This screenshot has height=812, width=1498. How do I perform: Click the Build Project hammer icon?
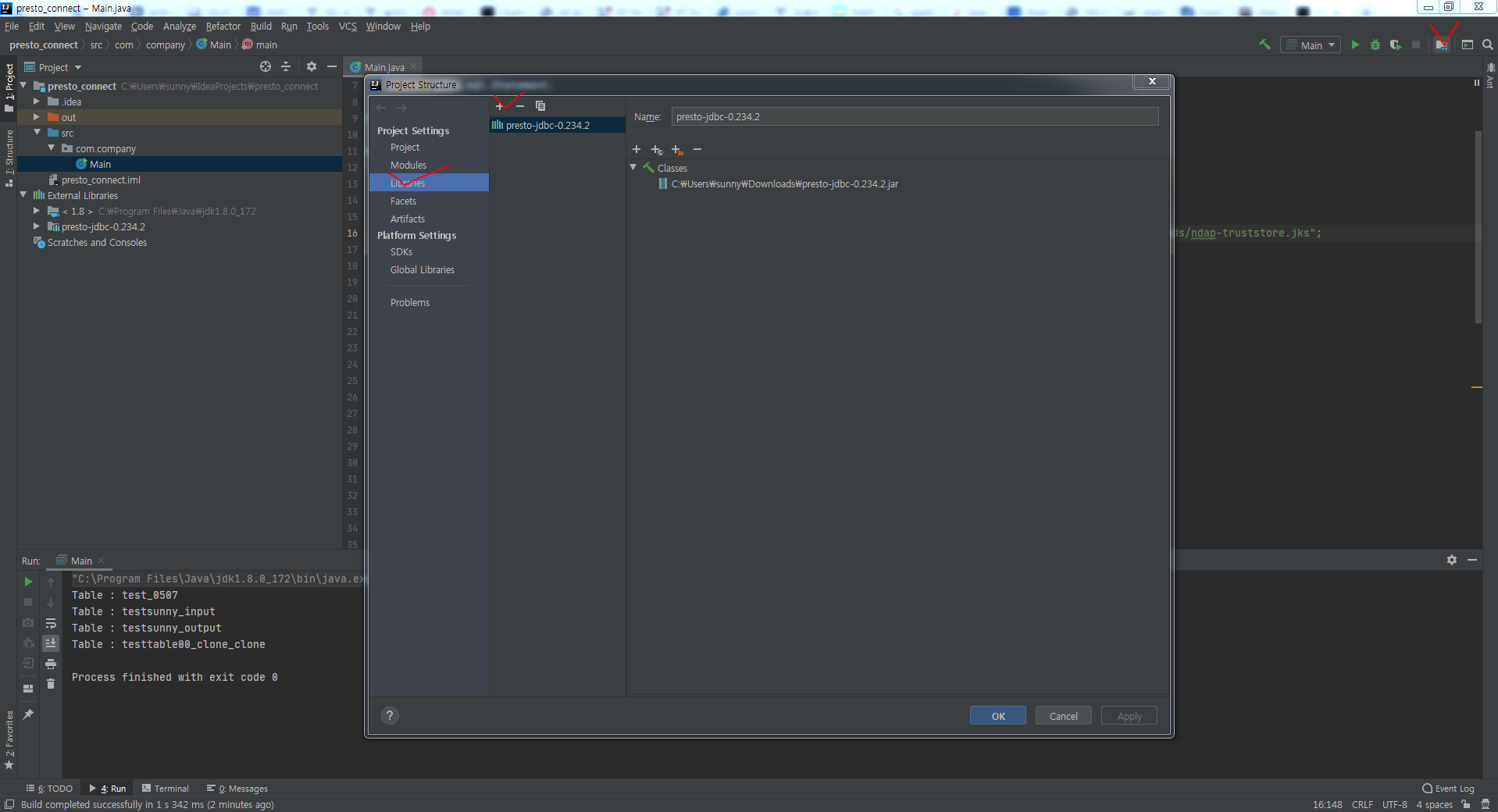(1264, 45)
